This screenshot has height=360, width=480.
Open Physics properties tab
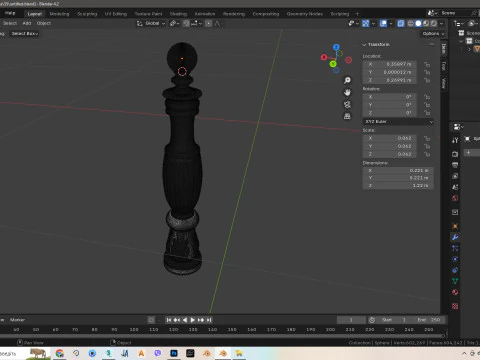pyautogui.click(x=455, y=259)
